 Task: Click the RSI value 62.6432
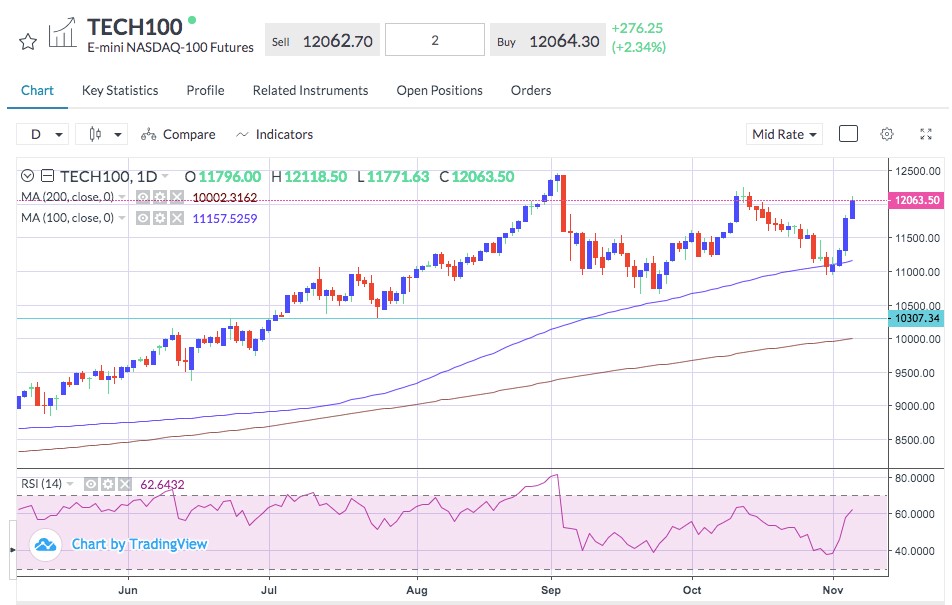(x=162, y=485)
